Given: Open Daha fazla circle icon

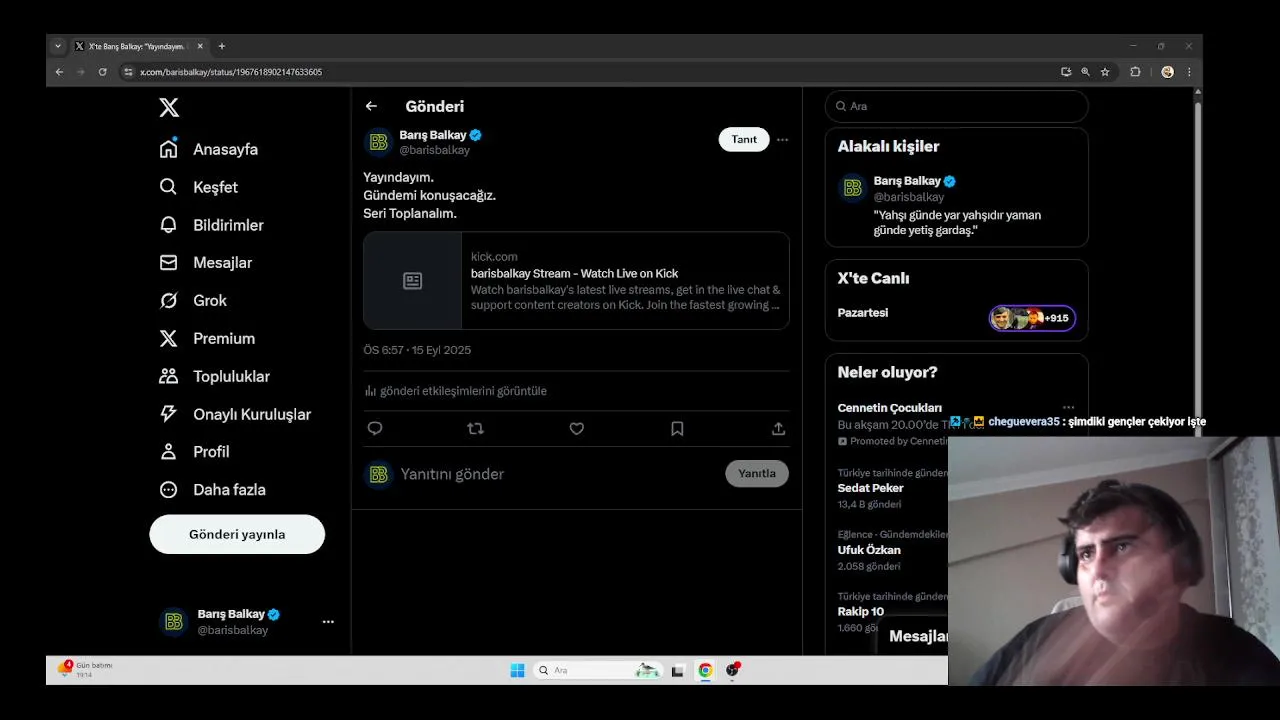Looking at the screenshot, I should tap(169, 490).
